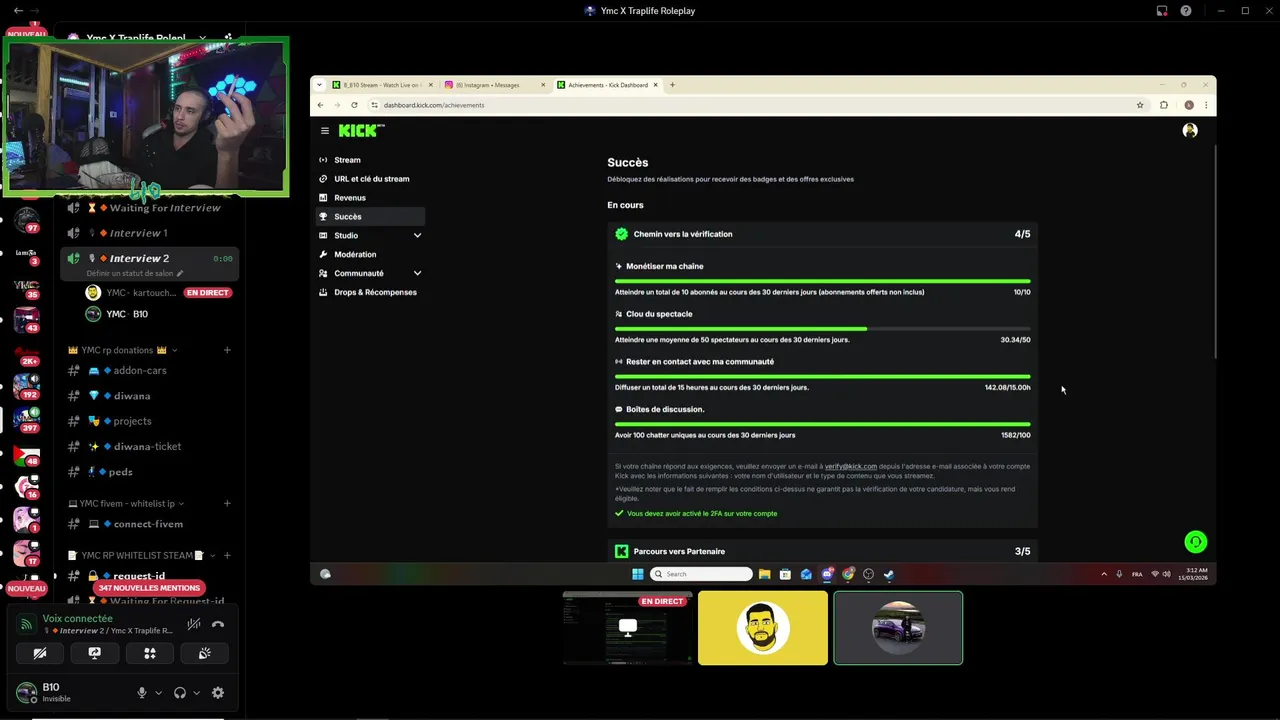The width and height of the screenshot is (1280, 720).
Task: Click the Kick page vertical scrollbar
Action: click(x=1214, y=250)
